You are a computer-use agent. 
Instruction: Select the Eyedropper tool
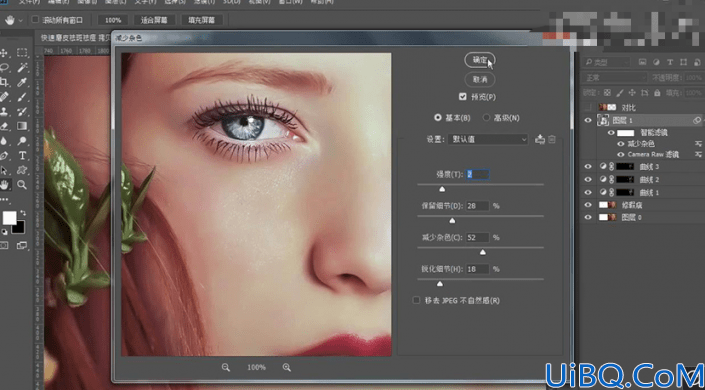point(22,82)
